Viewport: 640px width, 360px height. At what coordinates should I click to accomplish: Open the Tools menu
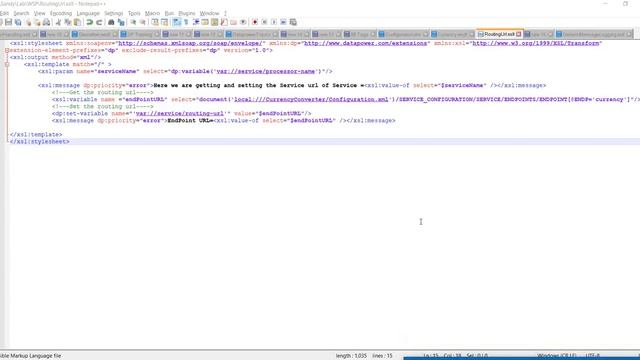point(134,13)
